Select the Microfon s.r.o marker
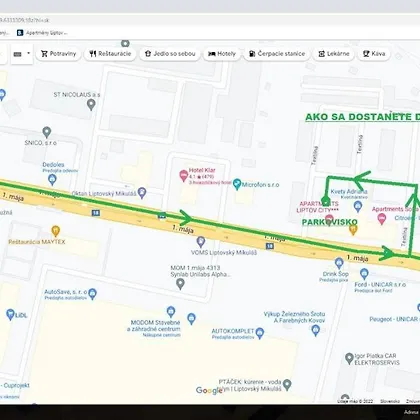Screen dimensions: 420x420 pos(237,184)
